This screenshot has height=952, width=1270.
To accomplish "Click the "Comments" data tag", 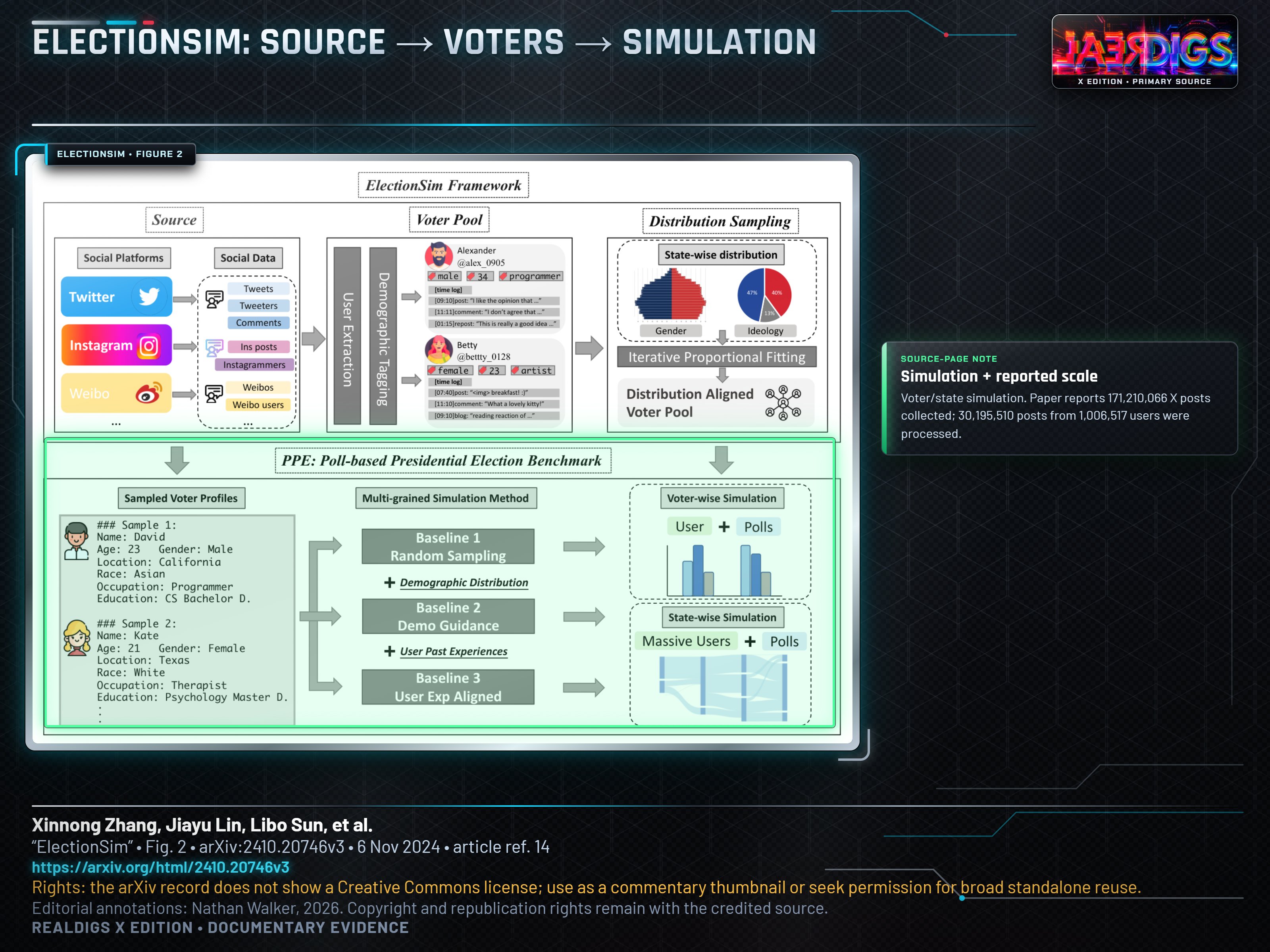I will 258,322.
